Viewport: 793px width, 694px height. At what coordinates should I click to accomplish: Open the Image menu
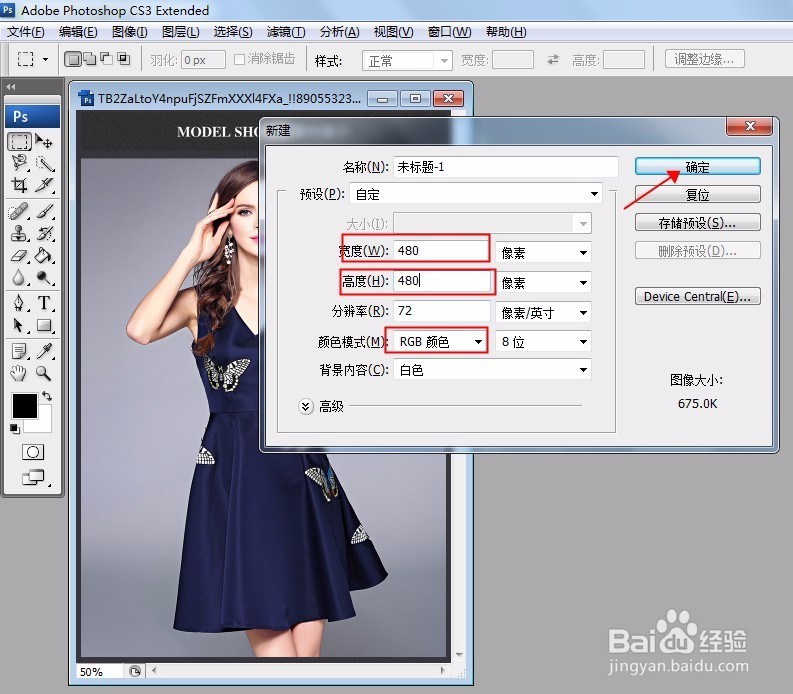coord(129,32)
